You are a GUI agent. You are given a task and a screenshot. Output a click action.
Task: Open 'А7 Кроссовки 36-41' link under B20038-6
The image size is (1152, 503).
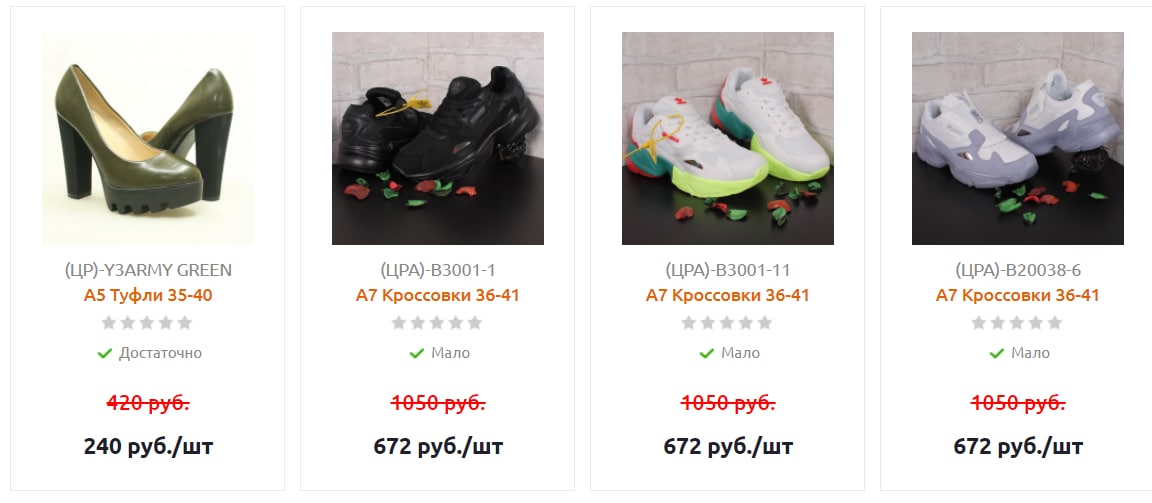(x=1018, y=295)
